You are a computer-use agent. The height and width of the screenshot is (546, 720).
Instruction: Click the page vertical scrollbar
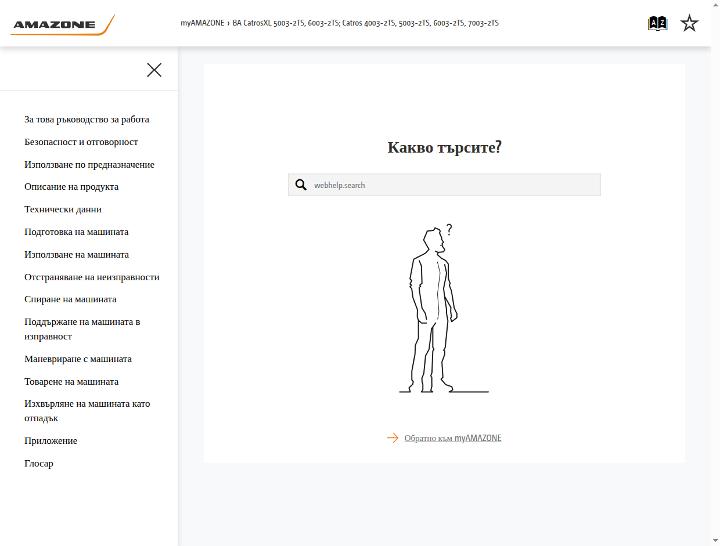715,273
